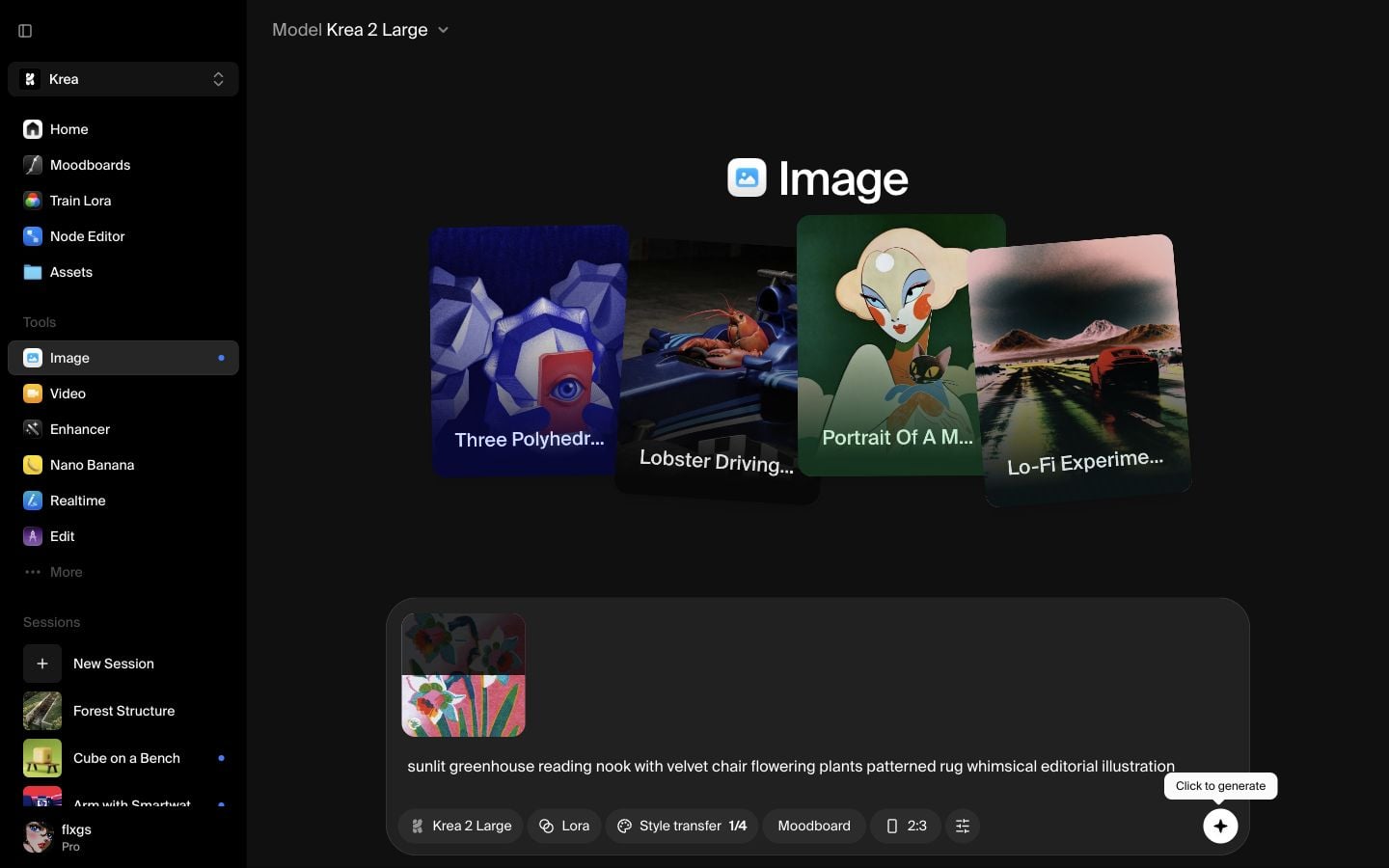Viewport: 1389px width, 868px height.
Task: Open Node Editor
Action: pyautogui.click(x=123, y=236)
